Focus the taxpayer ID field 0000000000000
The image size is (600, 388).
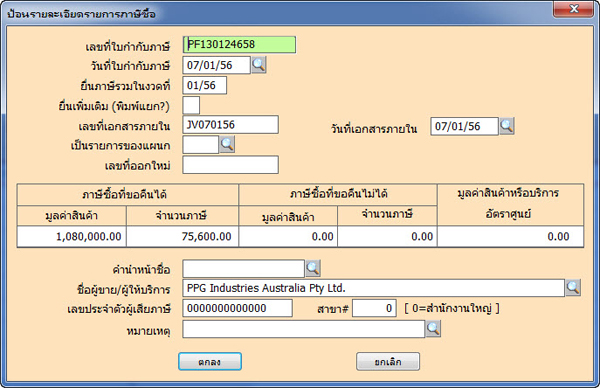tap(238, 308)
